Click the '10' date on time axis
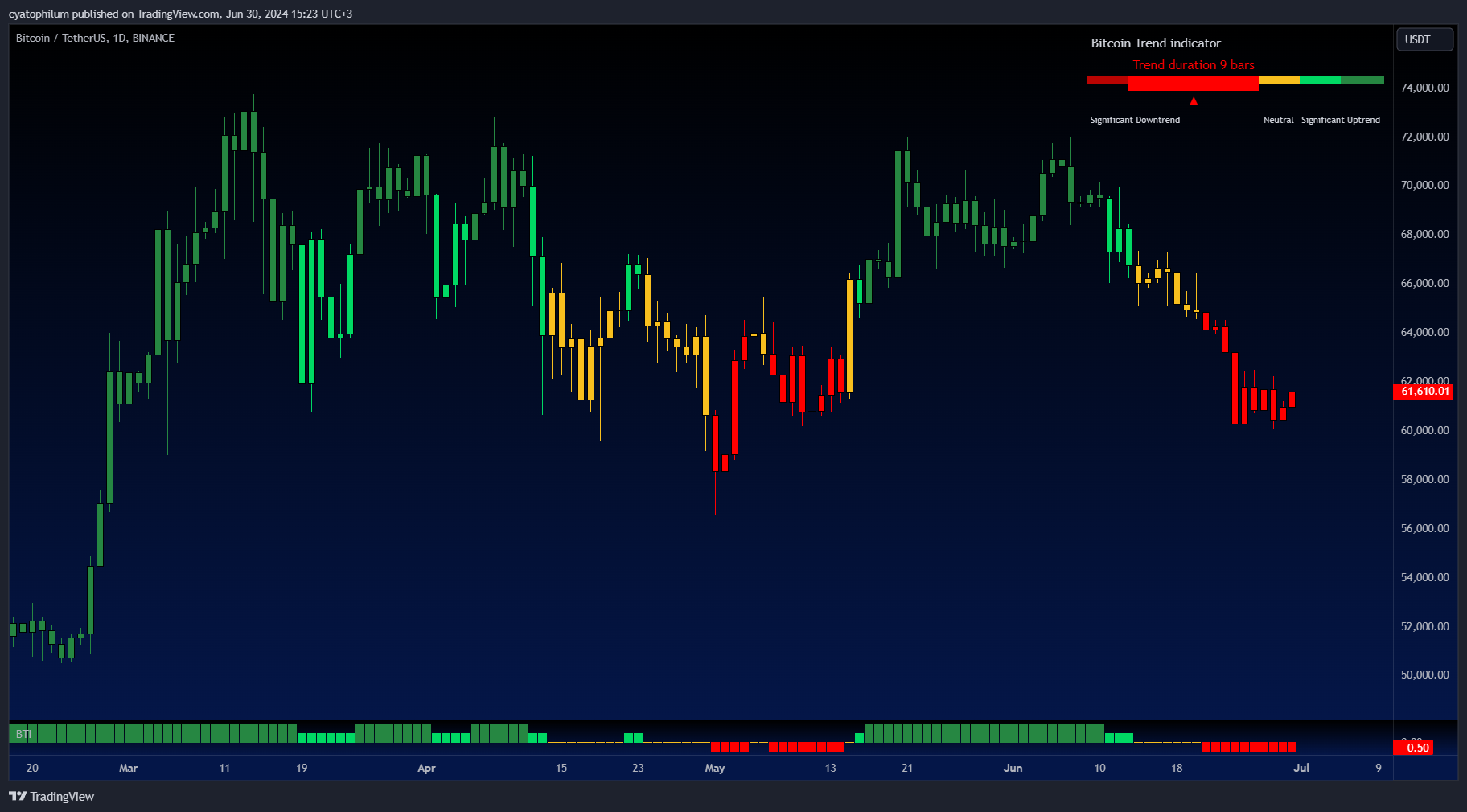The width and height of the screenshot is (1467, 812). tap(1099, 768)
